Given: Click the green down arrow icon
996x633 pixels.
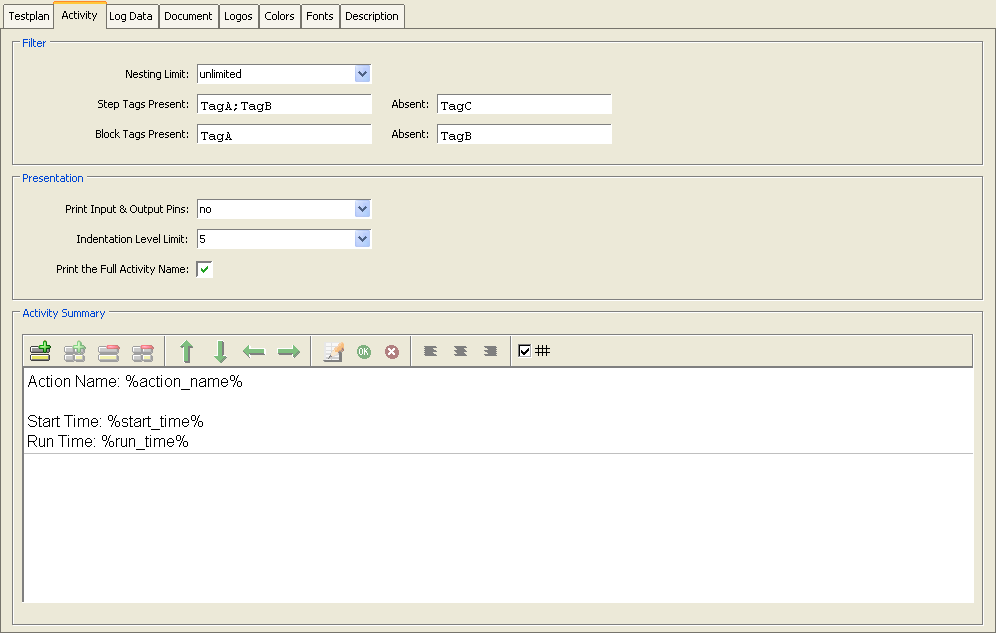Looking at the screenshot, I should (x=221, y=352).
